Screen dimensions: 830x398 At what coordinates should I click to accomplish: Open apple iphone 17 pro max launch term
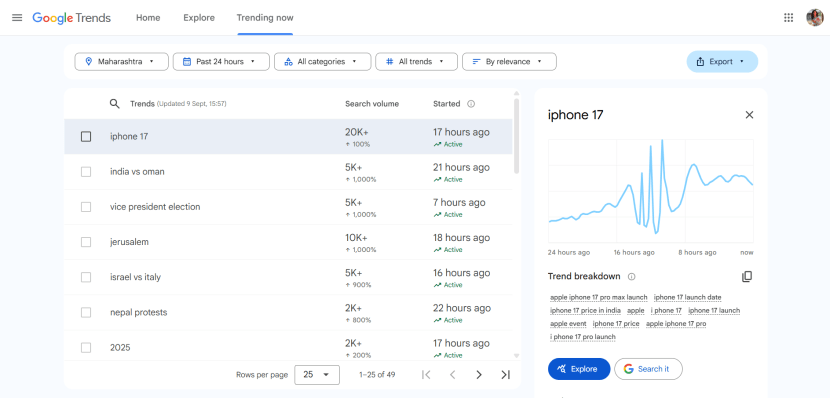599,297
